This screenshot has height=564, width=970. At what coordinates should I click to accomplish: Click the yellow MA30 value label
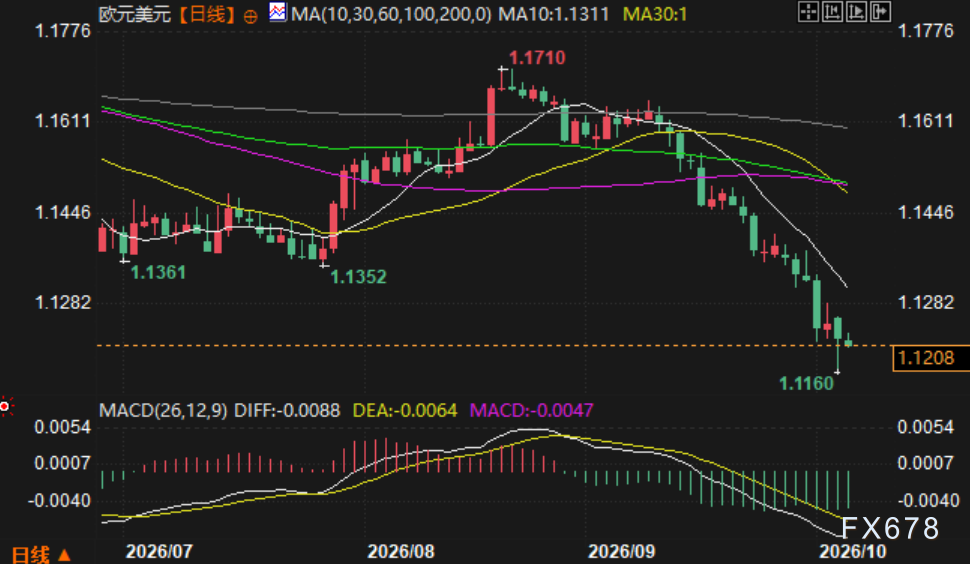point(655,14)
